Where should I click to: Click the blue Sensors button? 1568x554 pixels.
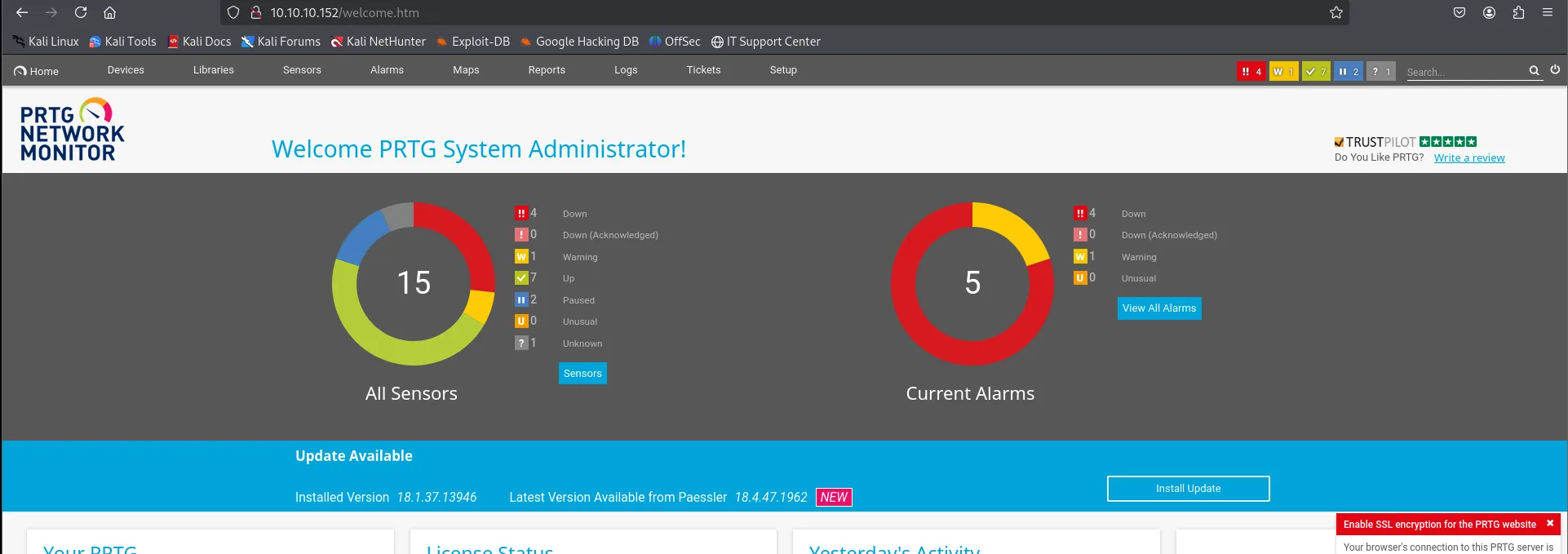pyautogui.click(x=582, y=373)
